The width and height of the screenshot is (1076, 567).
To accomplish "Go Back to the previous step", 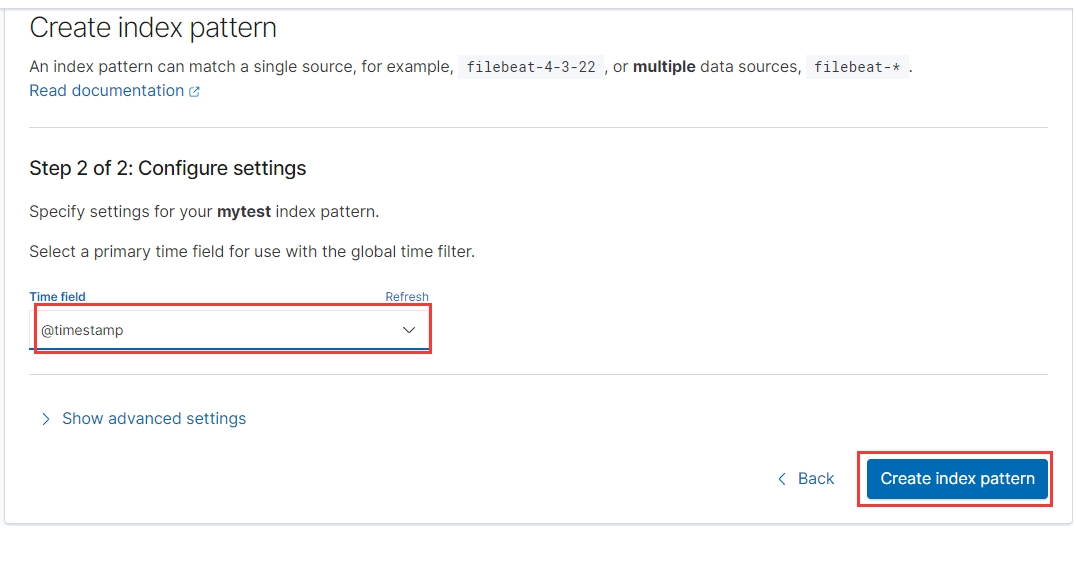I will 815,479.
